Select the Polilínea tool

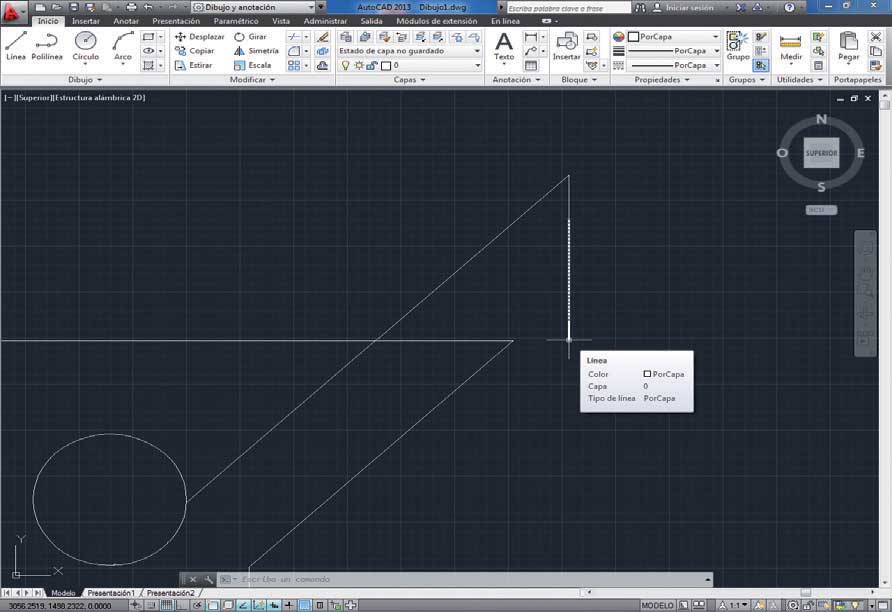tap(47, 46)
